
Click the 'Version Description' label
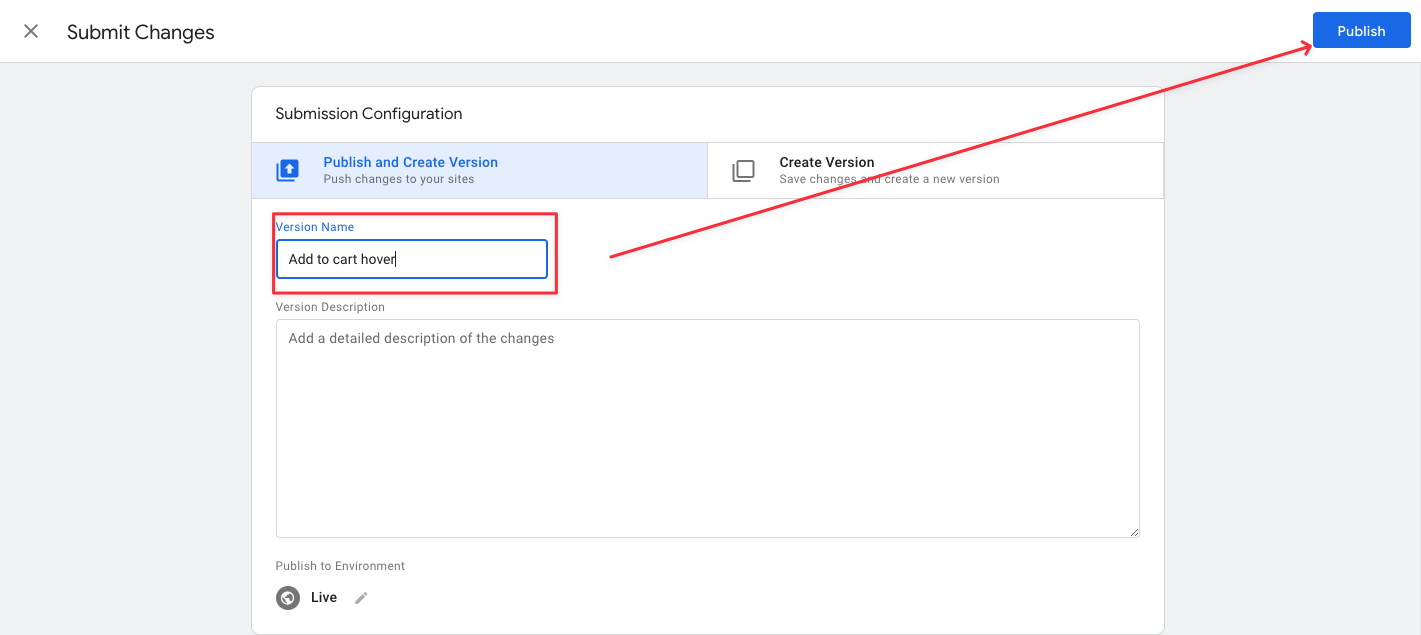point(330,307)
